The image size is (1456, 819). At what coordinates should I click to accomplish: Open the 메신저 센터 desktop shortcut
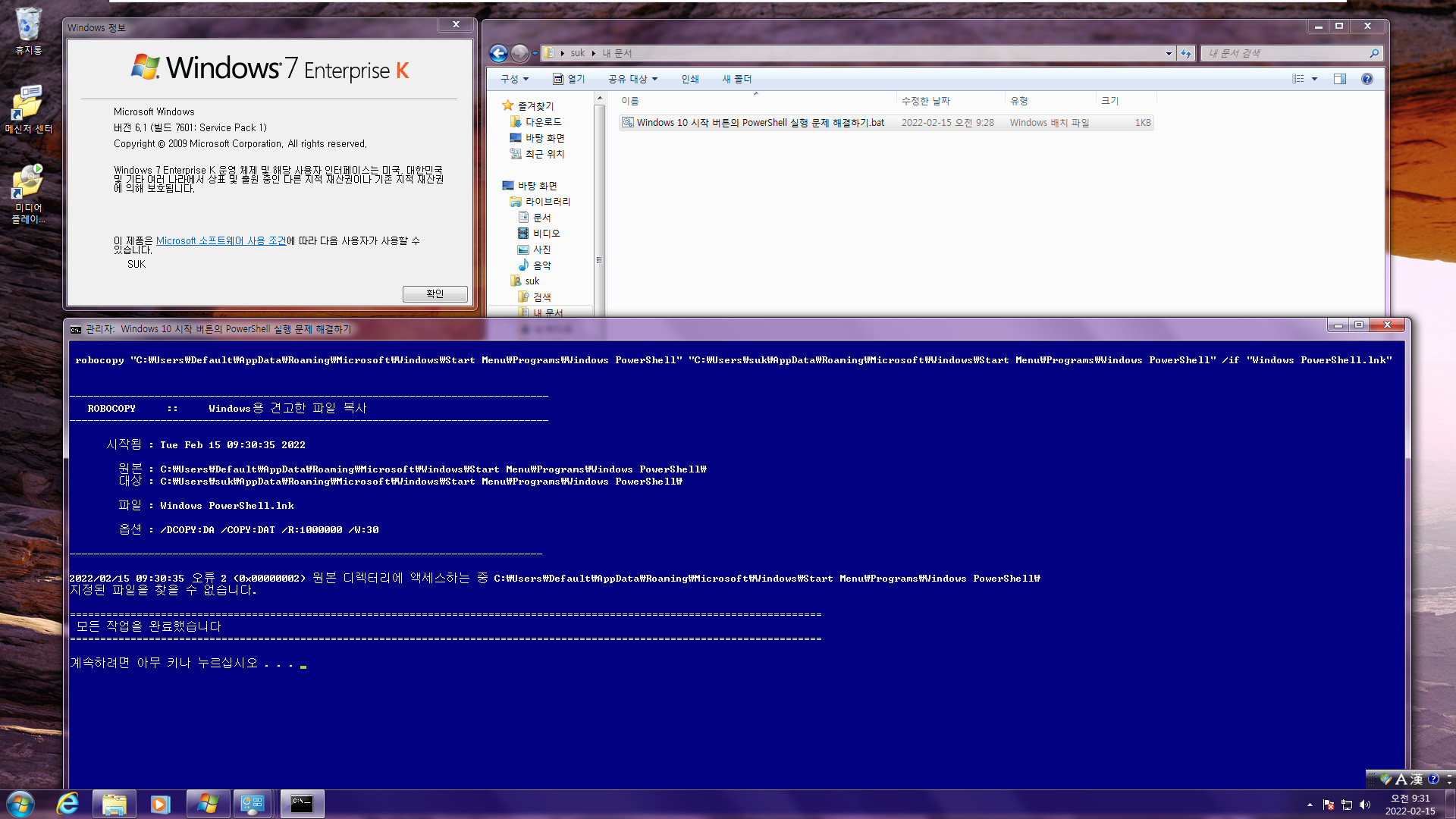point(28,109)
